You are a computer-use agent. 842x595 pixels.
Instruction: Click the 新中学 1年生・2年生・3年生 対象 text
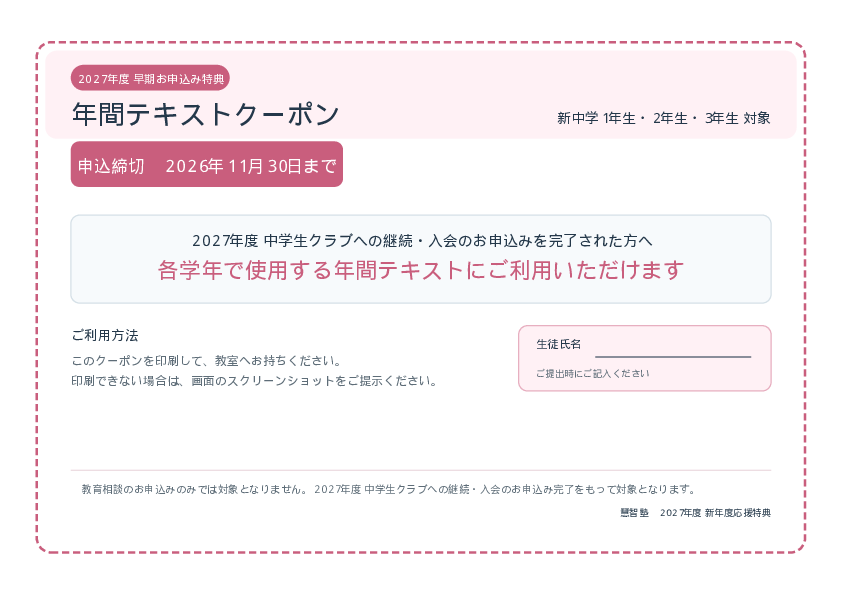[663, 118]
